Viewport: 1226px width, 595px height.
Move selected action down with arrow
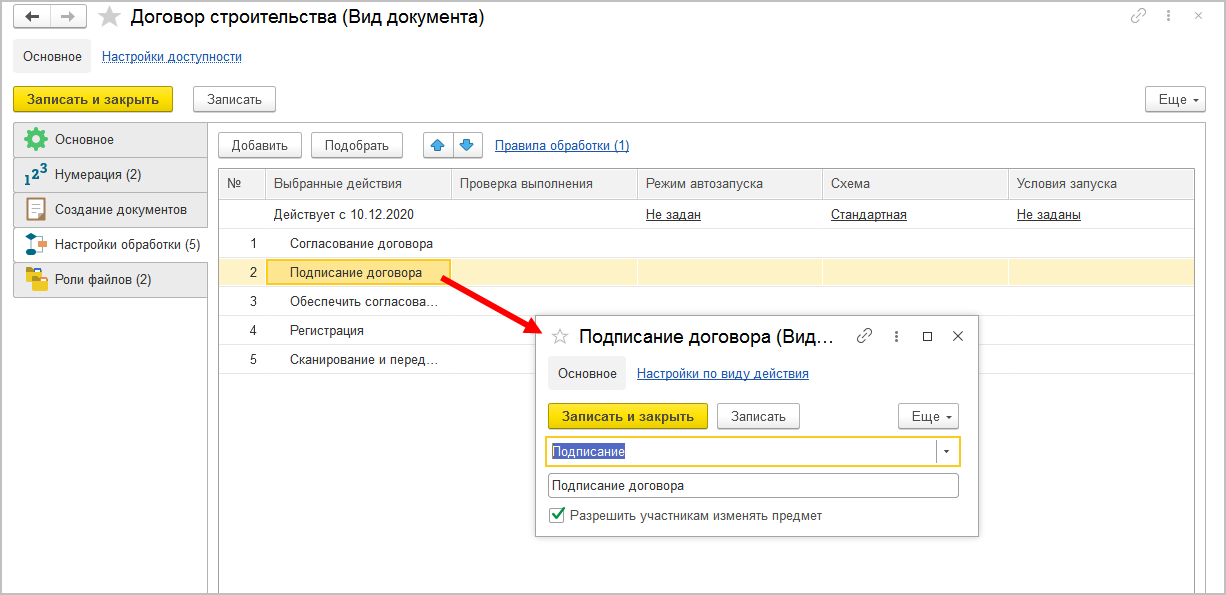(467, 145)
